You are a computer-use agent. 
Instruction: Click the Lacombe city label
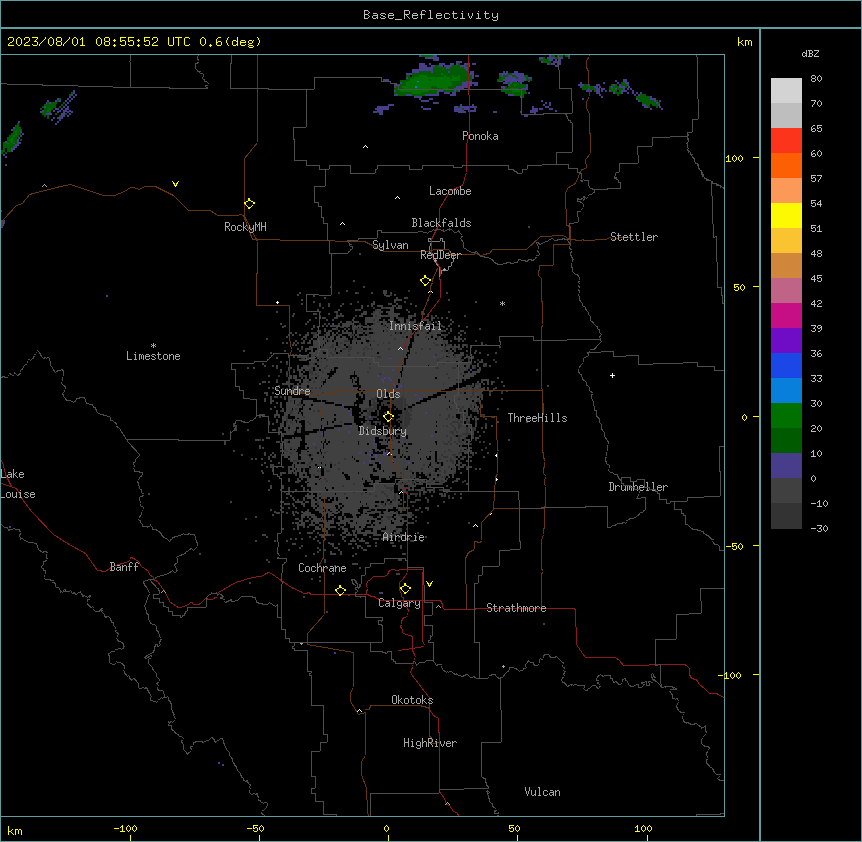point(450,191)
